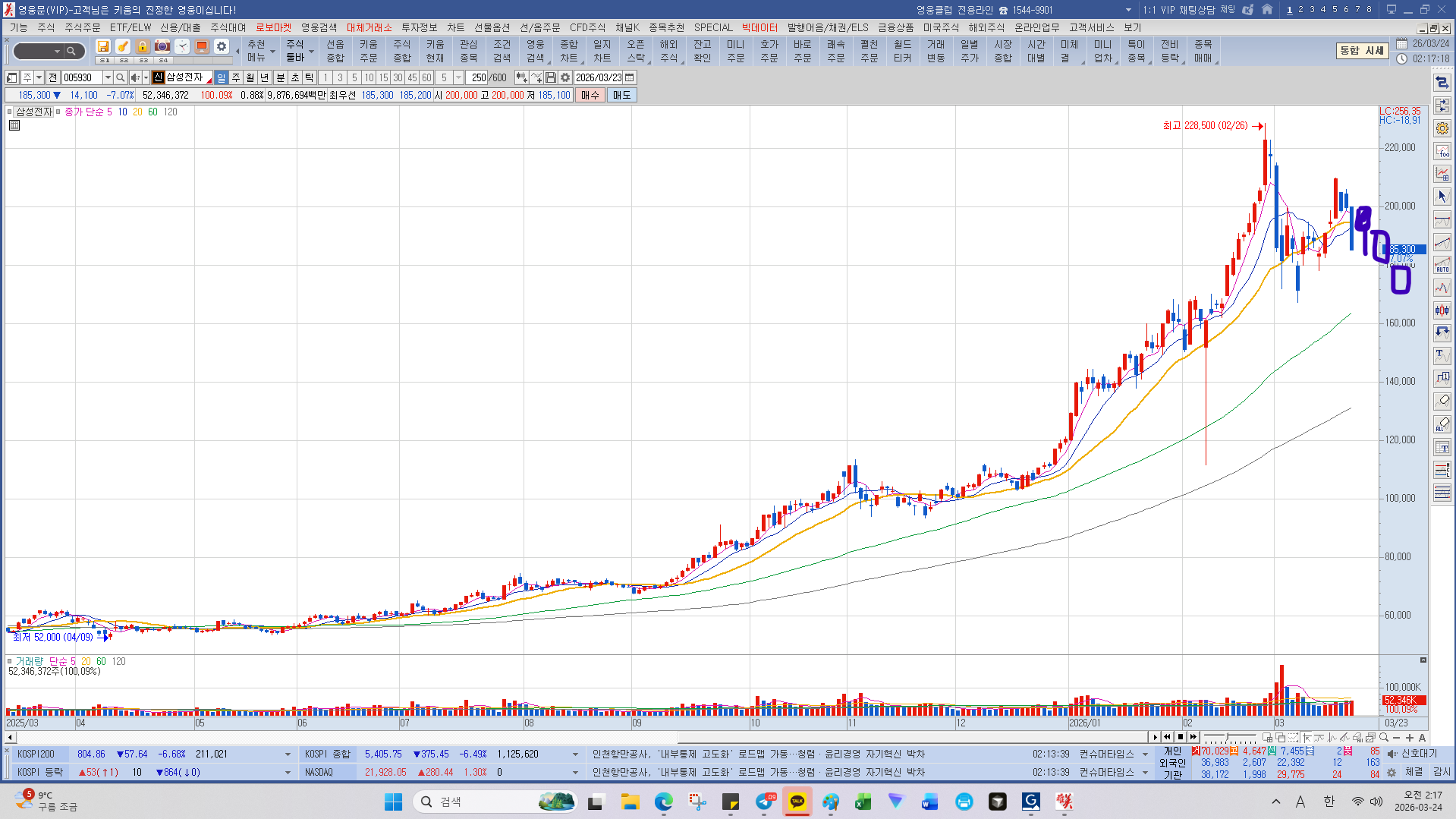Screen dimensions: 1456x819
Task: Open the 선물옵션 menu
Action: tap(492, 27)
